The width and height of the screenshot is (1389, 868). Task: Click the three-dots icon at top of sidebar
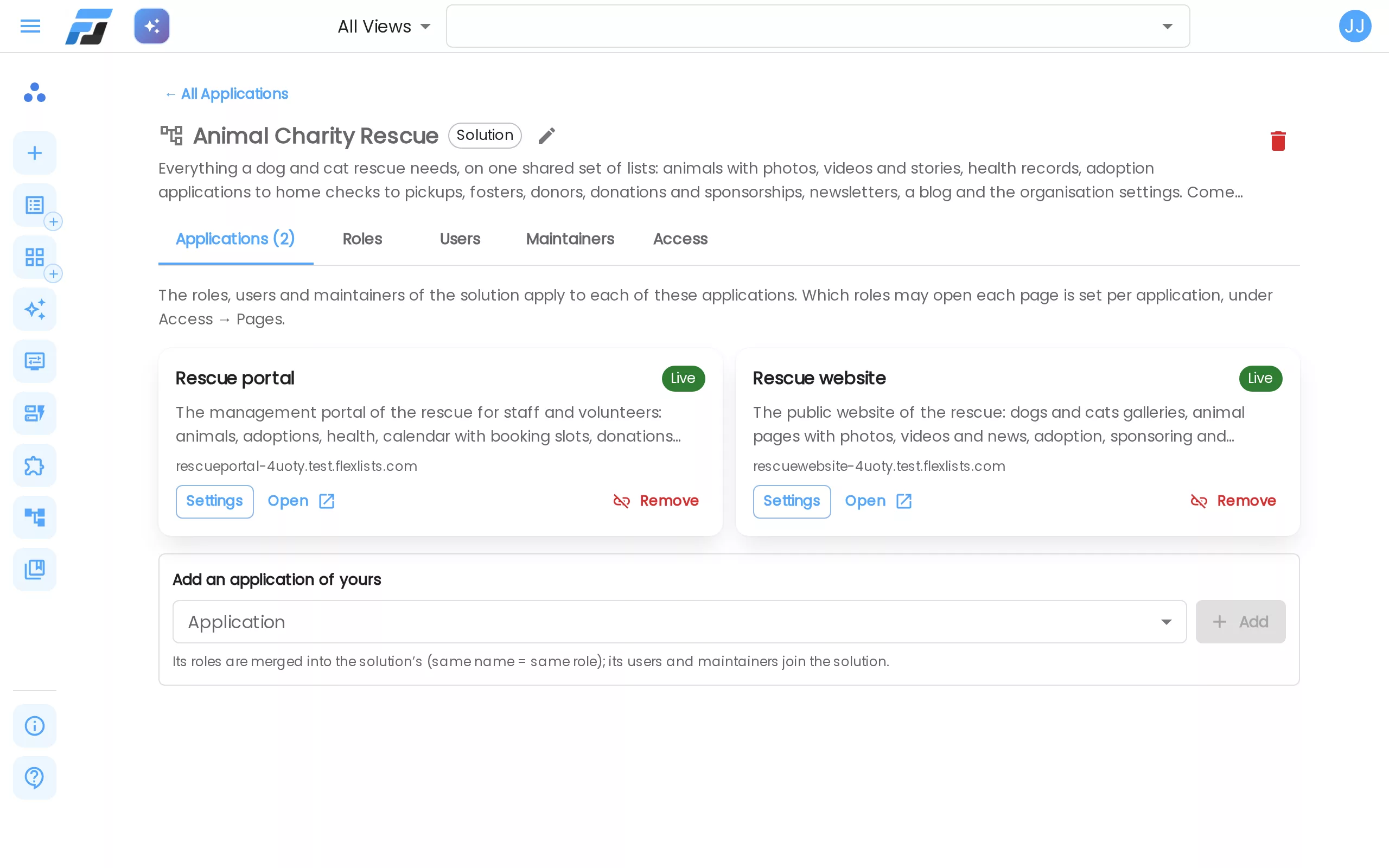[x=34, y=92]
